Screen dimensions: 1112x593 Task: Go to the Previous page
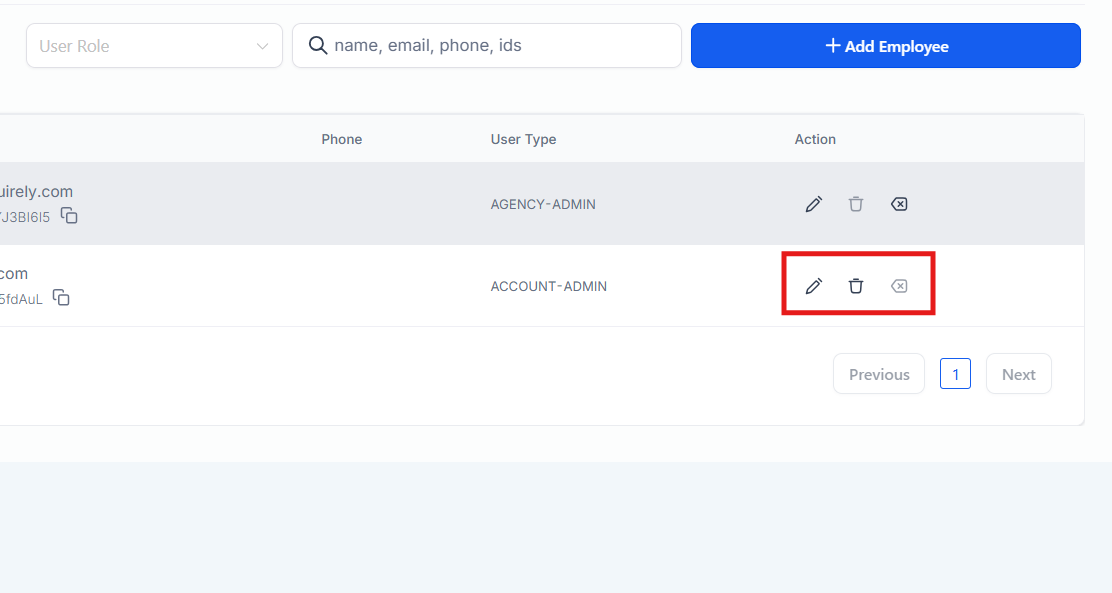click(x=878, y=374)
